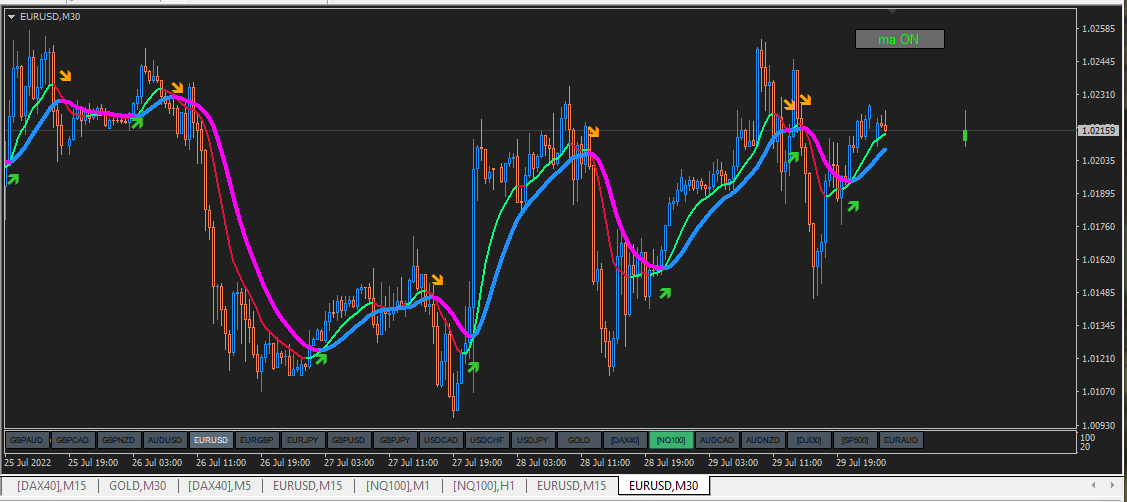Switch chart to GOLD symbol button

point(579,439)
